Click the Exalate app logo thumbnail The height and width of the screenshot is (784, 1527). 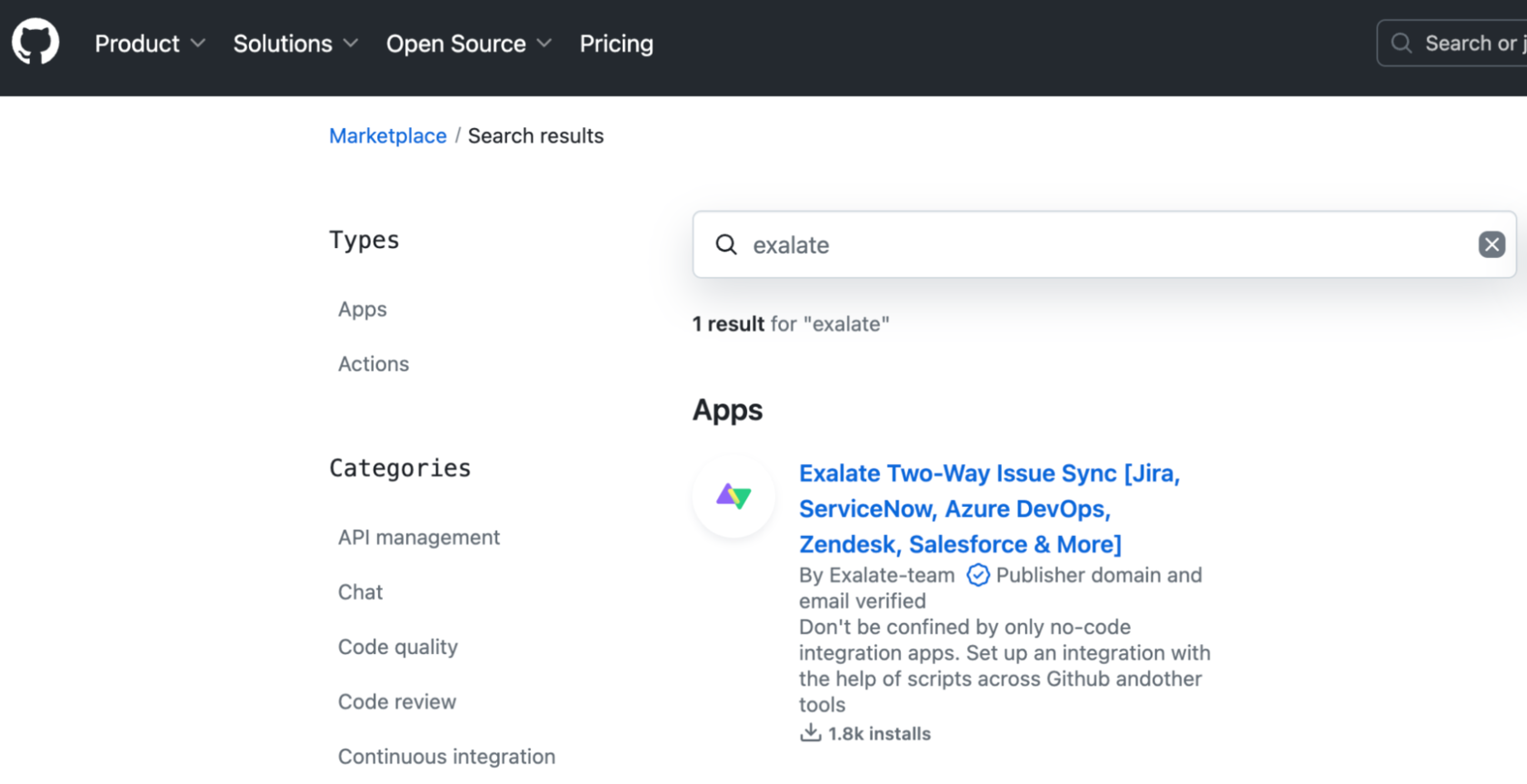click(x=734, y=496)
